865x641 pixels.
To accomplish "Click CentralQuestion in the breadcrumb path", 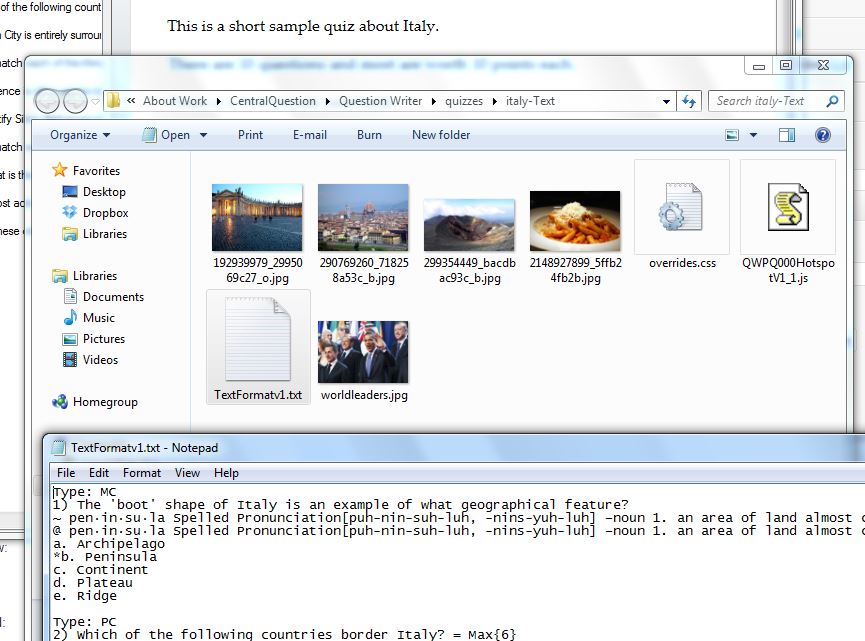I will tap(273, 101).
